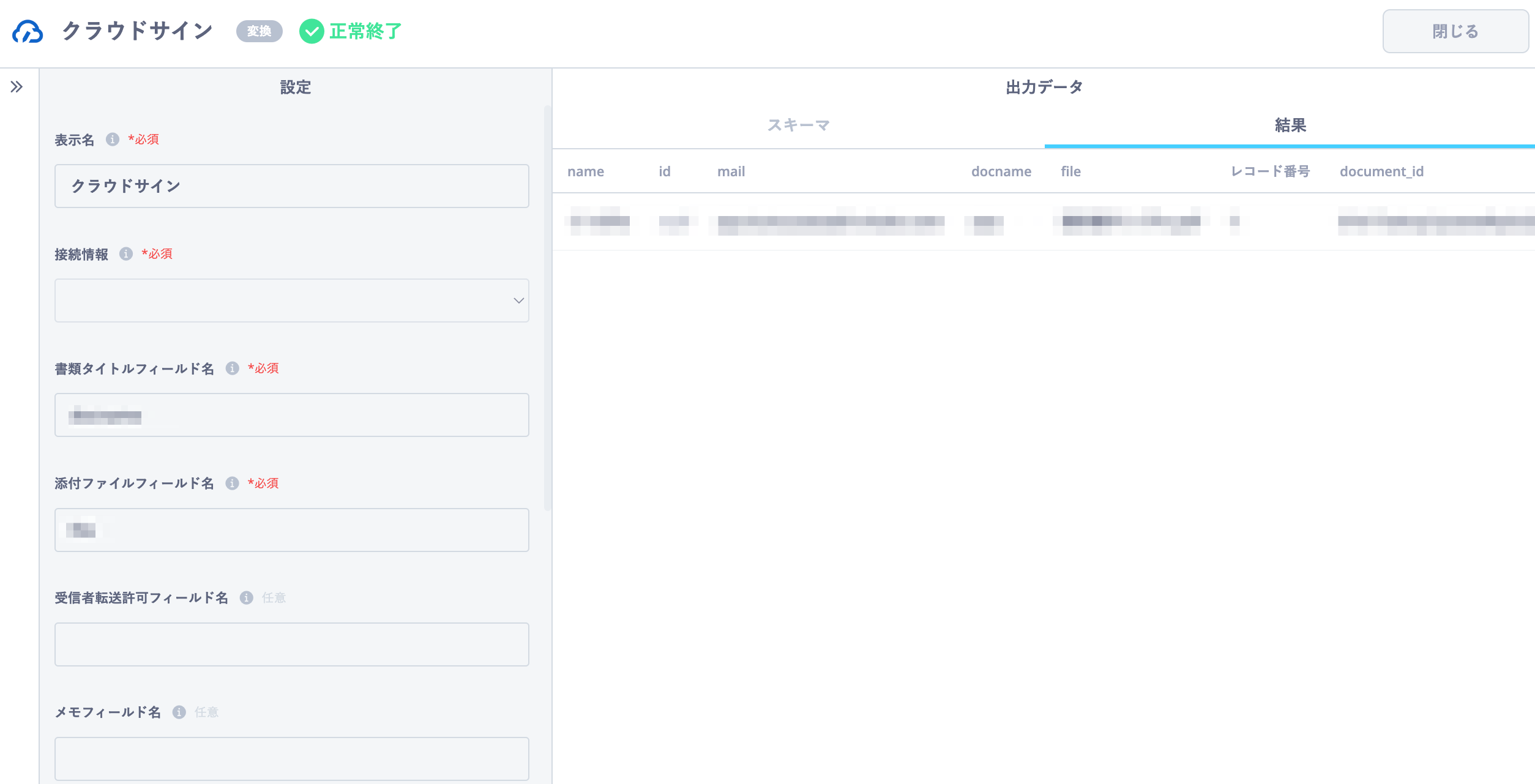Click the document_id column header
This screenshot has height=784, width=1535.
(x=1382, y=171)
